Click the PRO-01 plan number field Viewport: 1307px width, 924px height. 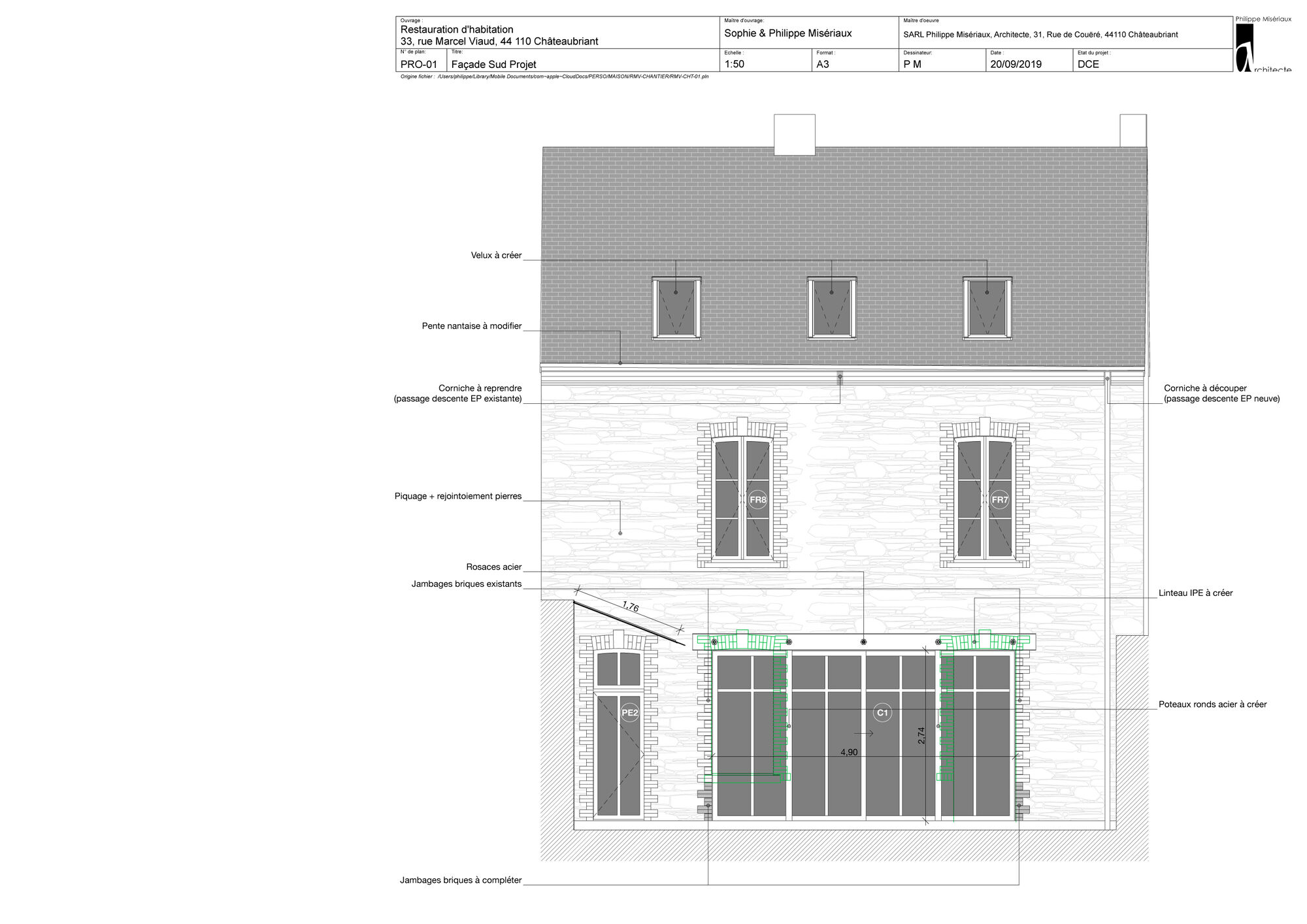(418, 65)
